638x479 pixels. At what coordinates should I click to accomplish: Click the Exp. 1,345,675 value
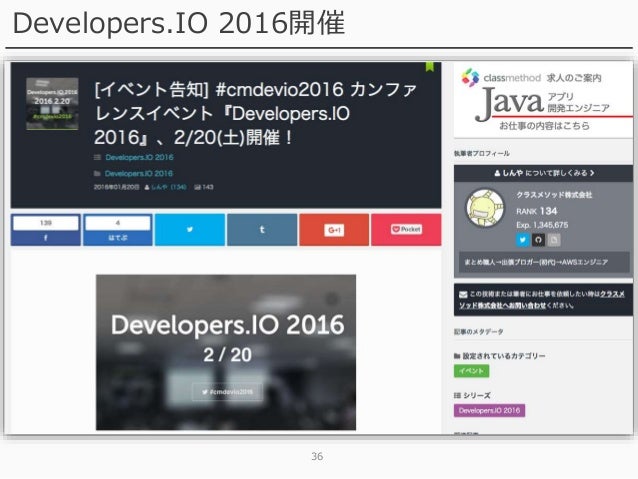pos(542,225)
